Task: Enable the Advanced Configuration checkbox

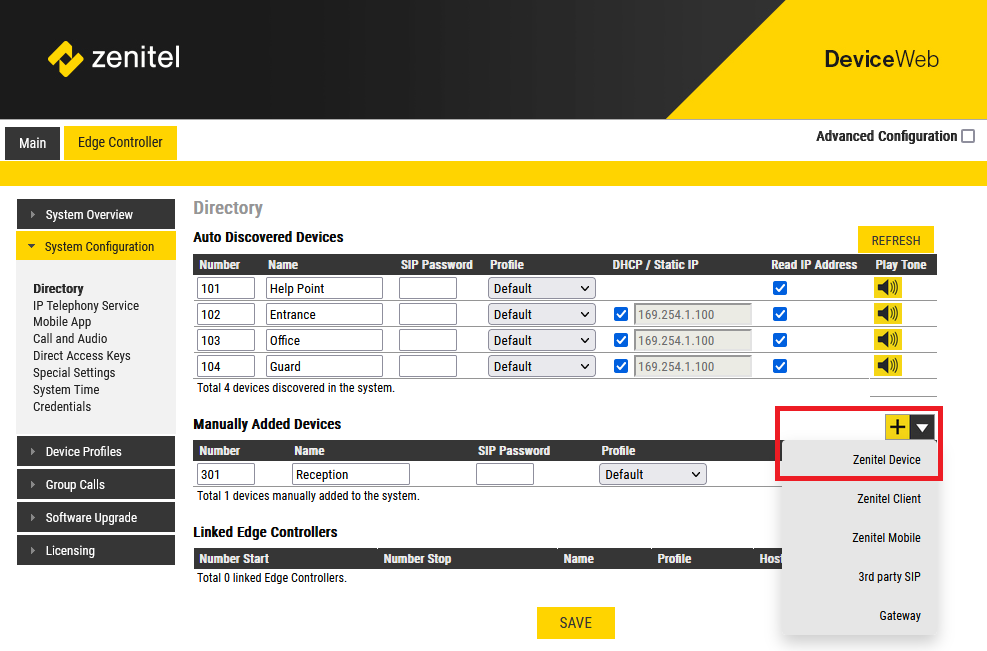Action: click(967, 136)
